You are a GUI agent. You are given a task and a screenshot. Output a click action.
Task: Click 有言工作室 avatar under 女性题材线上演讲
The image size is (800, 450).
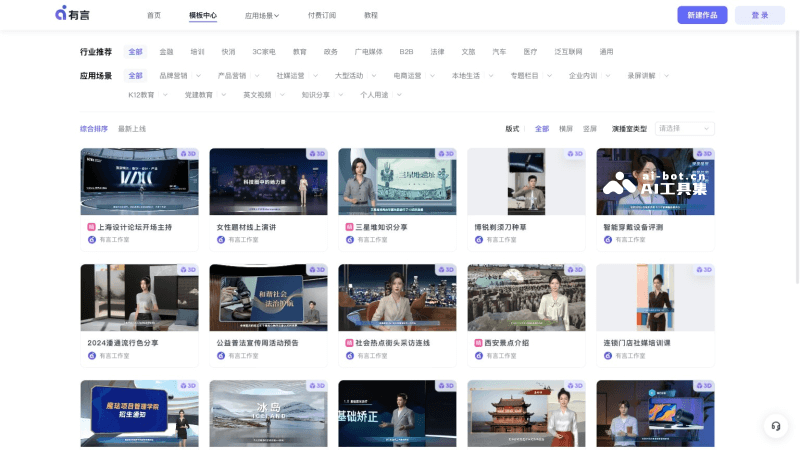point(221,240)
